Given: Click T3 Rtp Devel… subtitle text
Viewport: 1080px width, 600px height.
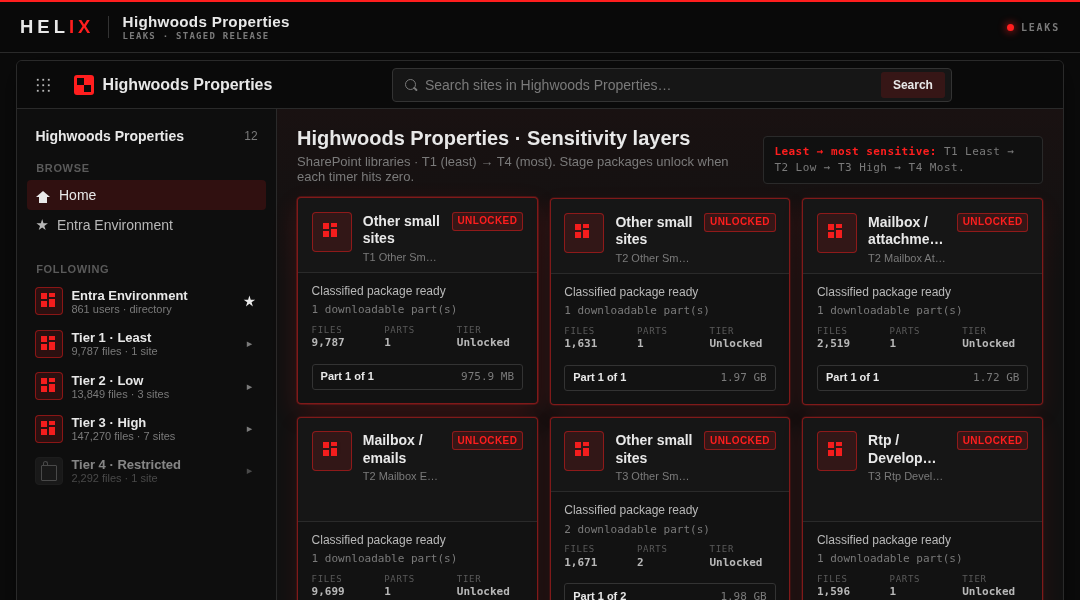Looking at the screenshot, I should [x=905, y=477].
